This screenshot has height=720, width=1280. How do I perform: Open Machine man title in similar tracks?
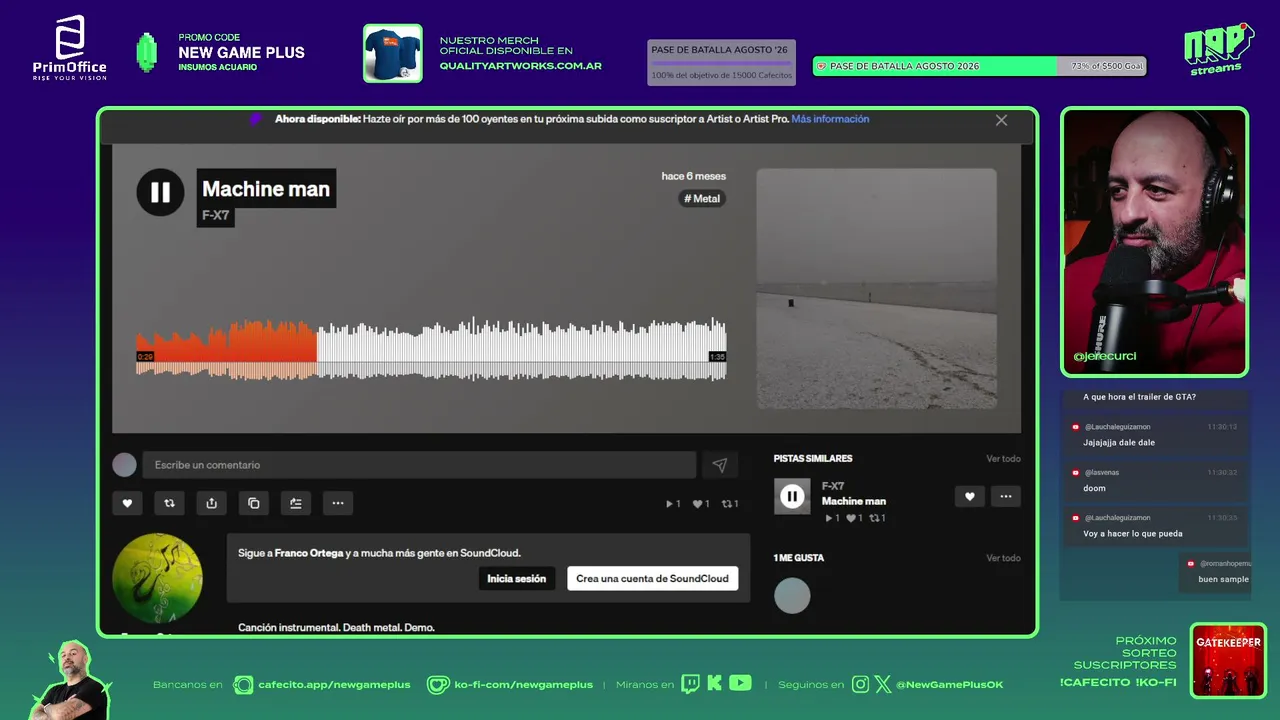tap(854, 501)
